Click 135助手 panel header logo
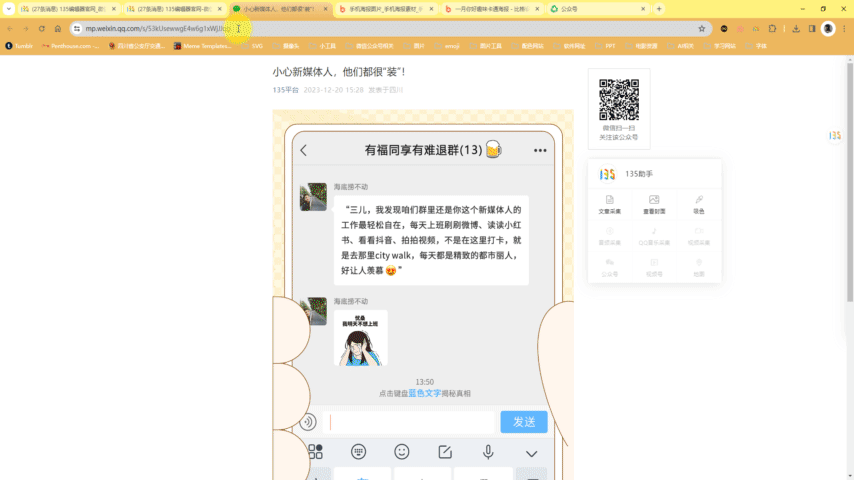854x480 pixels. click(x=607, y=174)
